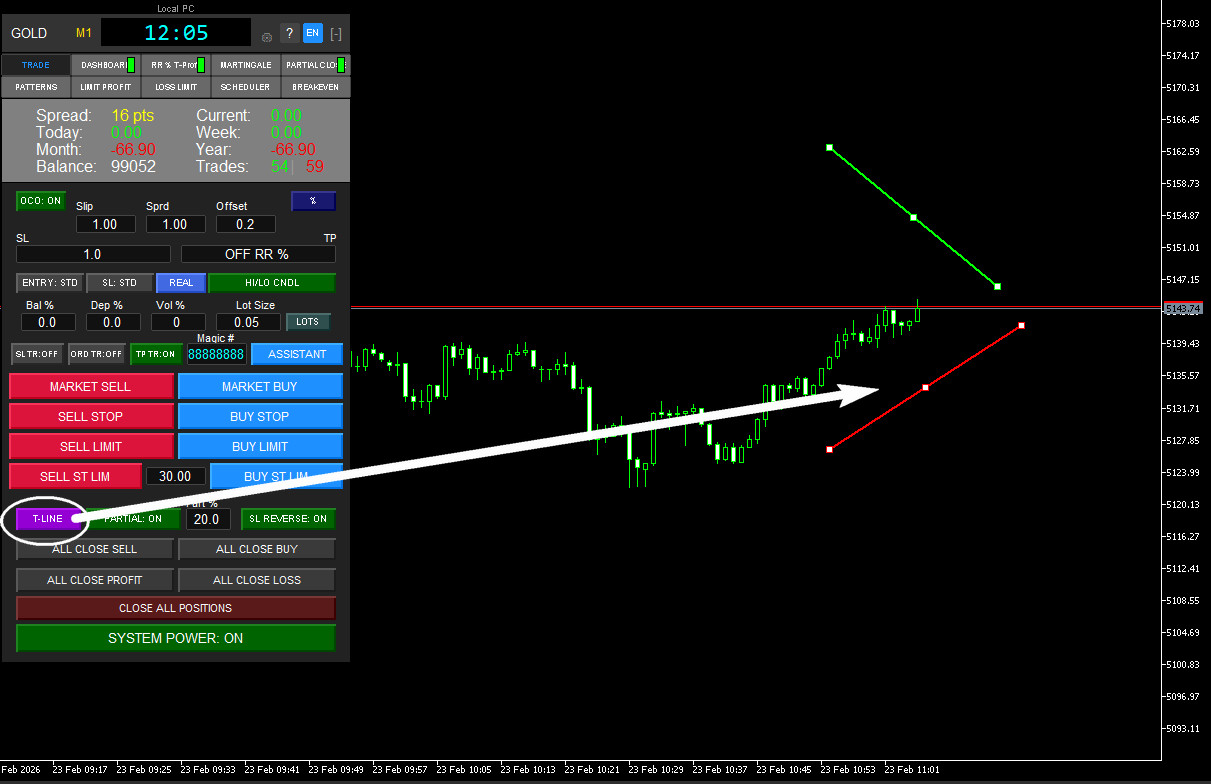Switch off SYSTEM POWER: ON
The width and height of the screenshot is (1211, 784).
pyautogui.click(x=176, y=638)
